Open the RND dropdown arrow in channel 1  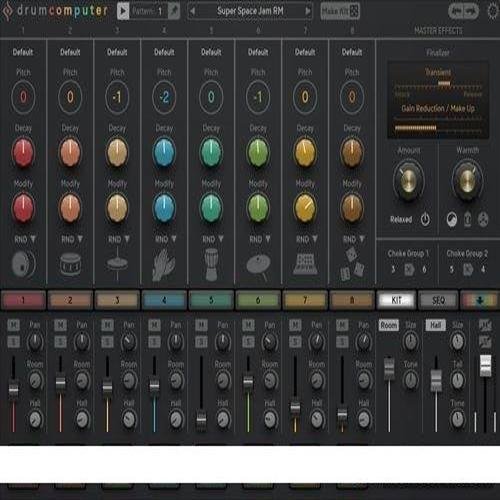[x=33, y=239]
